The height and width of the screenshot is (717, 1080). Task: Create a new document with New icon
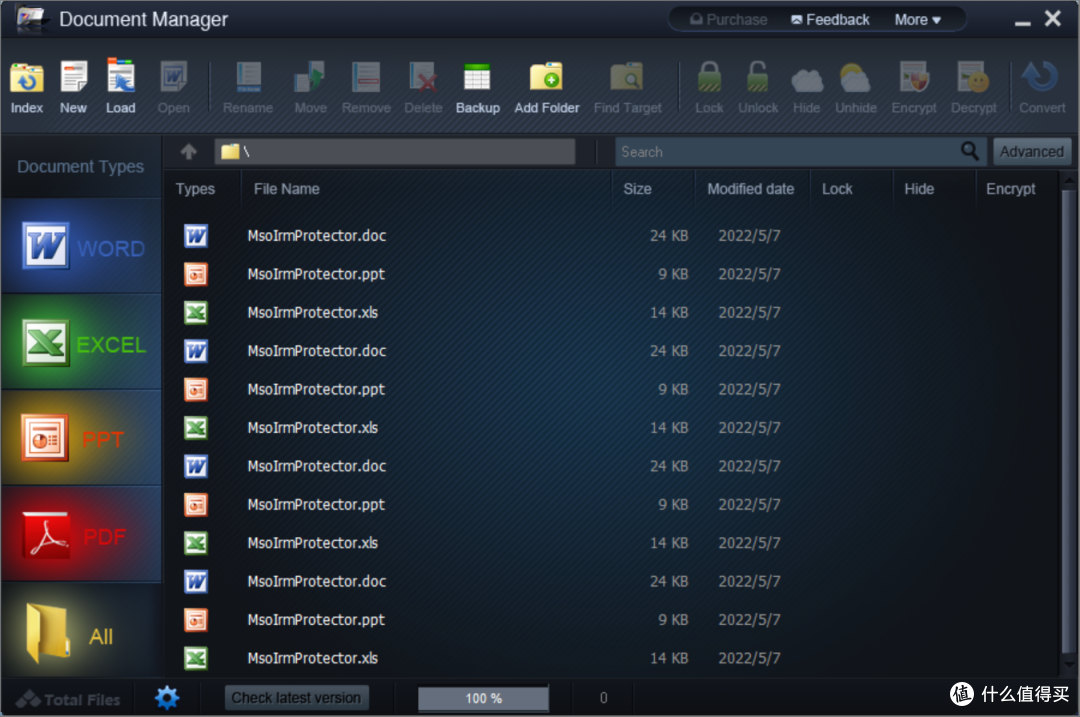pos(73,86)
